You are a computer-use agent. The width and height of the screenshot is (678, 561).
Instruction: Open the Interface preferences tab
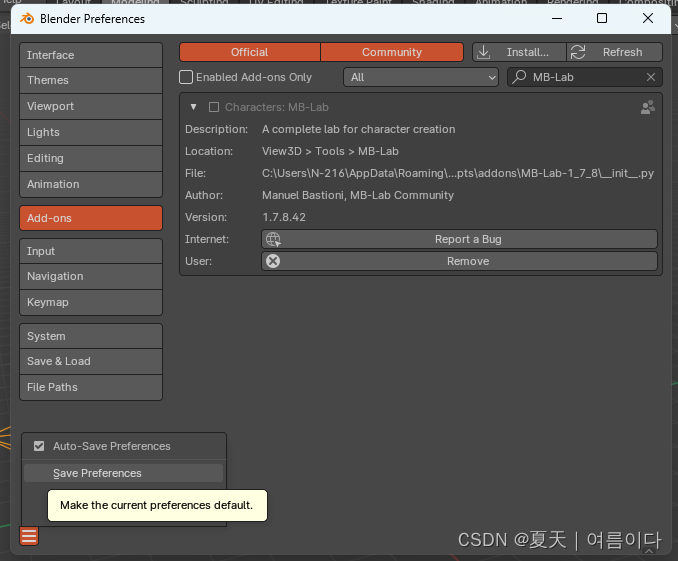91,55
